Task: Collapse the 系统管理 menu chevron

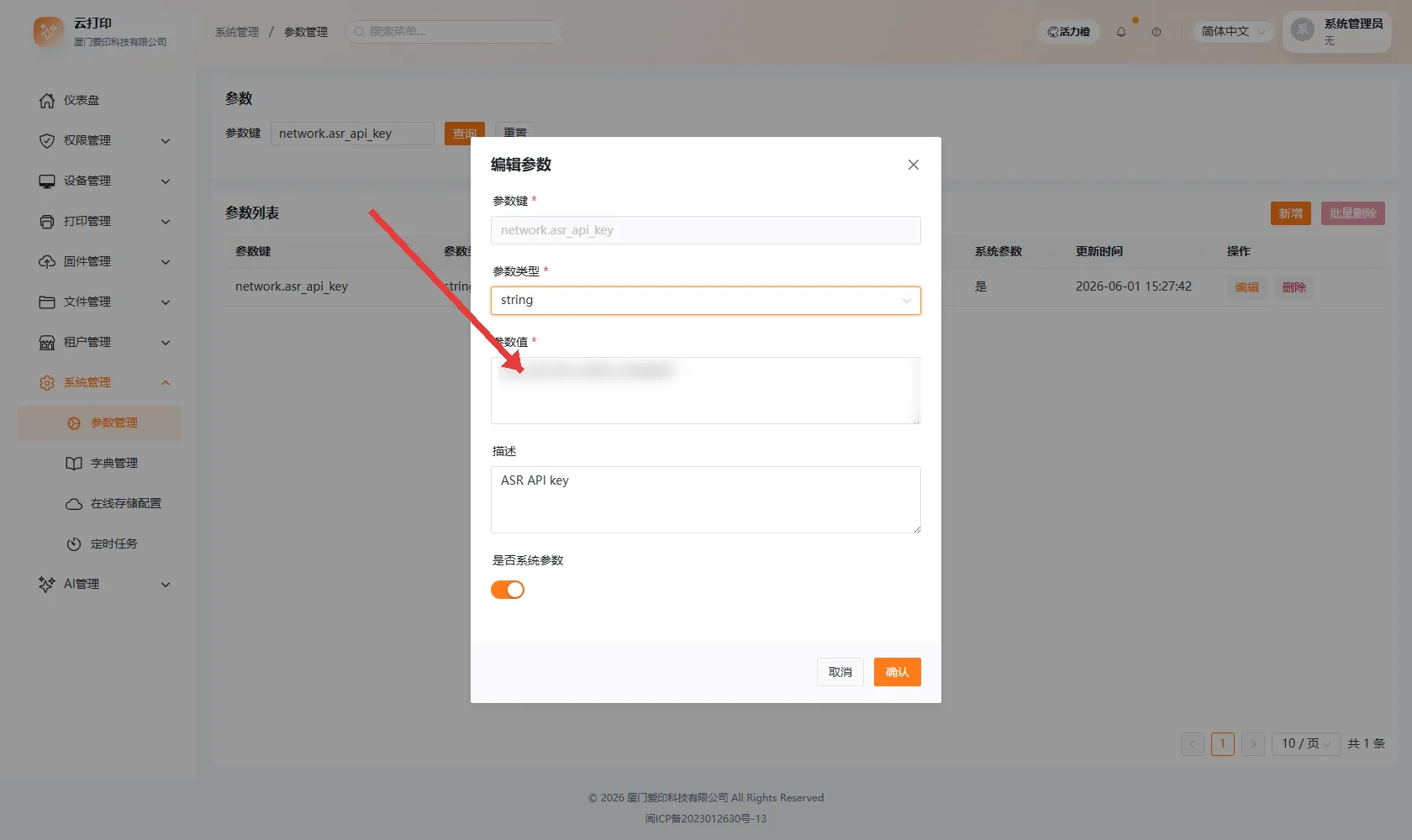Action: tap(166, 383)
